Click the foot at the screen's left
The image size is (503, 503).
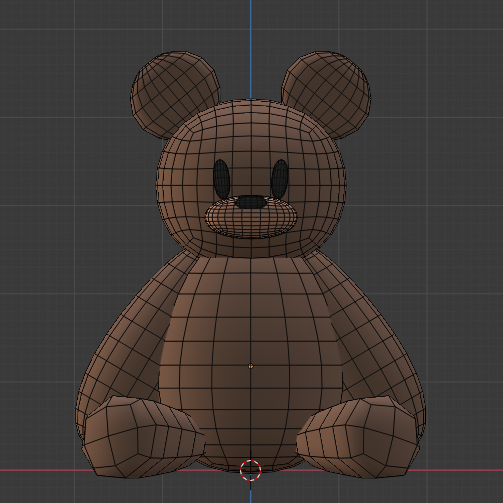142,436
